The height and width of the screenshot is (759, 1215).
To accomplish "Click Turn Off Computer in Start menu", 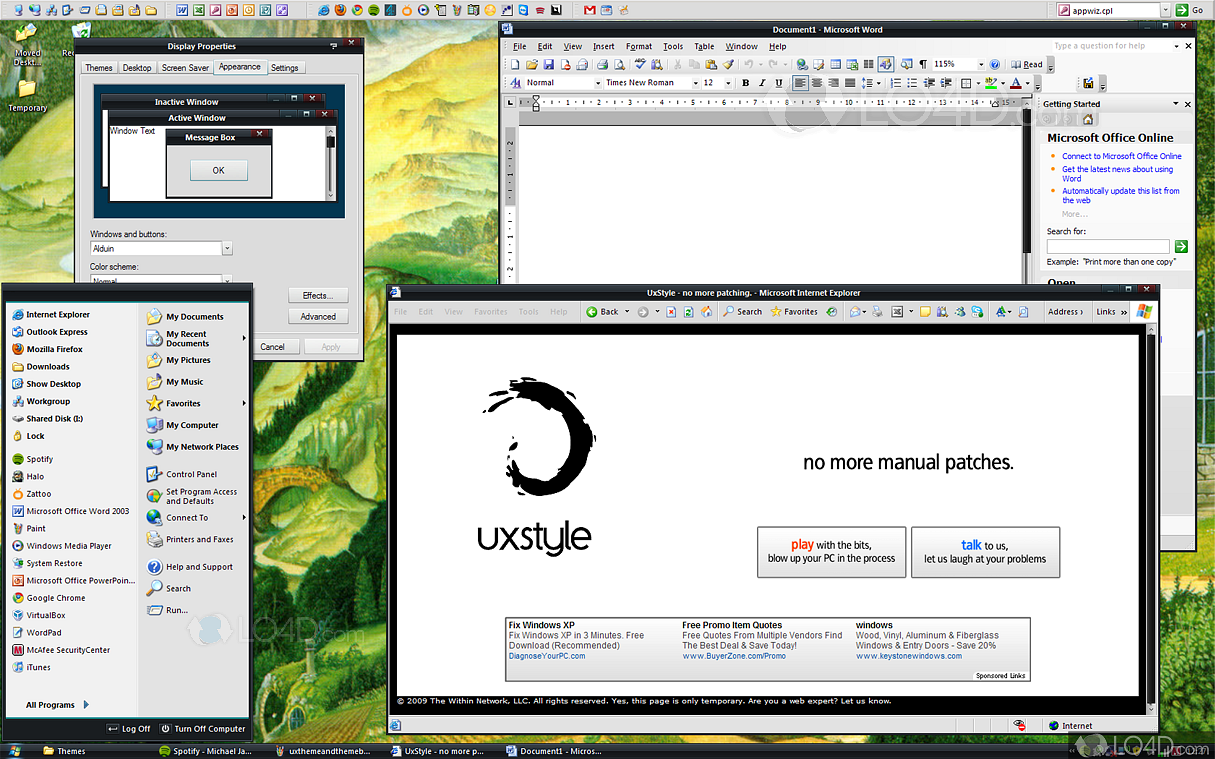I will (203, 729).
